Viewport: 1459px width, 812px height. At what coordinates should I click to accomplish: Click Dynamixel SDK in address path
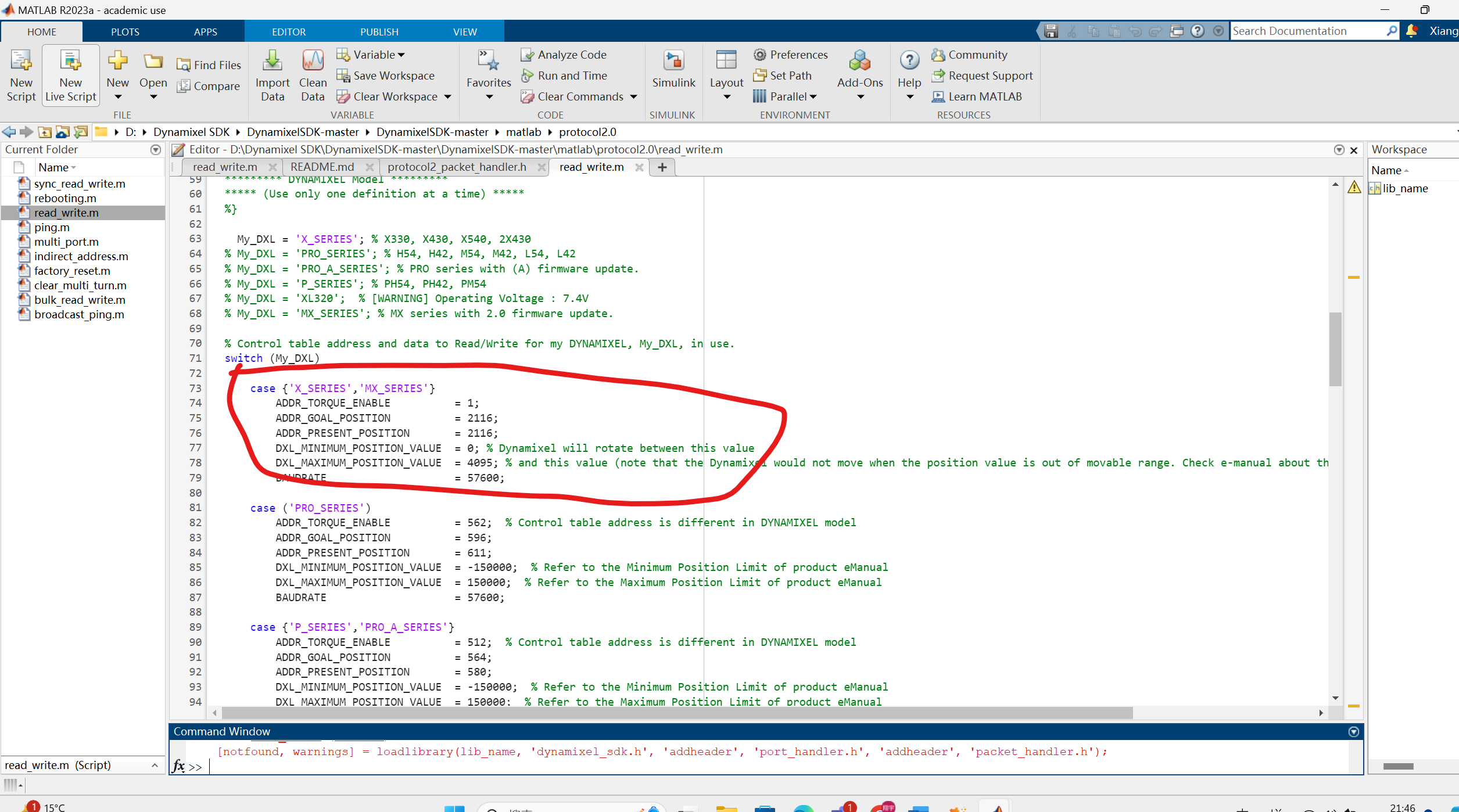pyautogui.click(x=191, y=132)
